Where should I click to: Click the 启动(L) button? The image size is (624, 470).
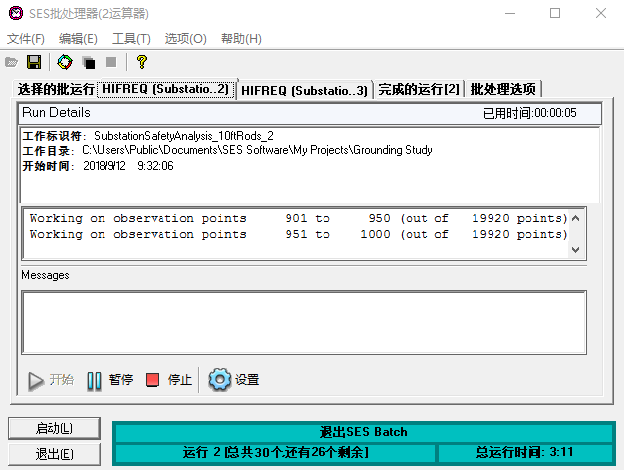pos(54,428)
